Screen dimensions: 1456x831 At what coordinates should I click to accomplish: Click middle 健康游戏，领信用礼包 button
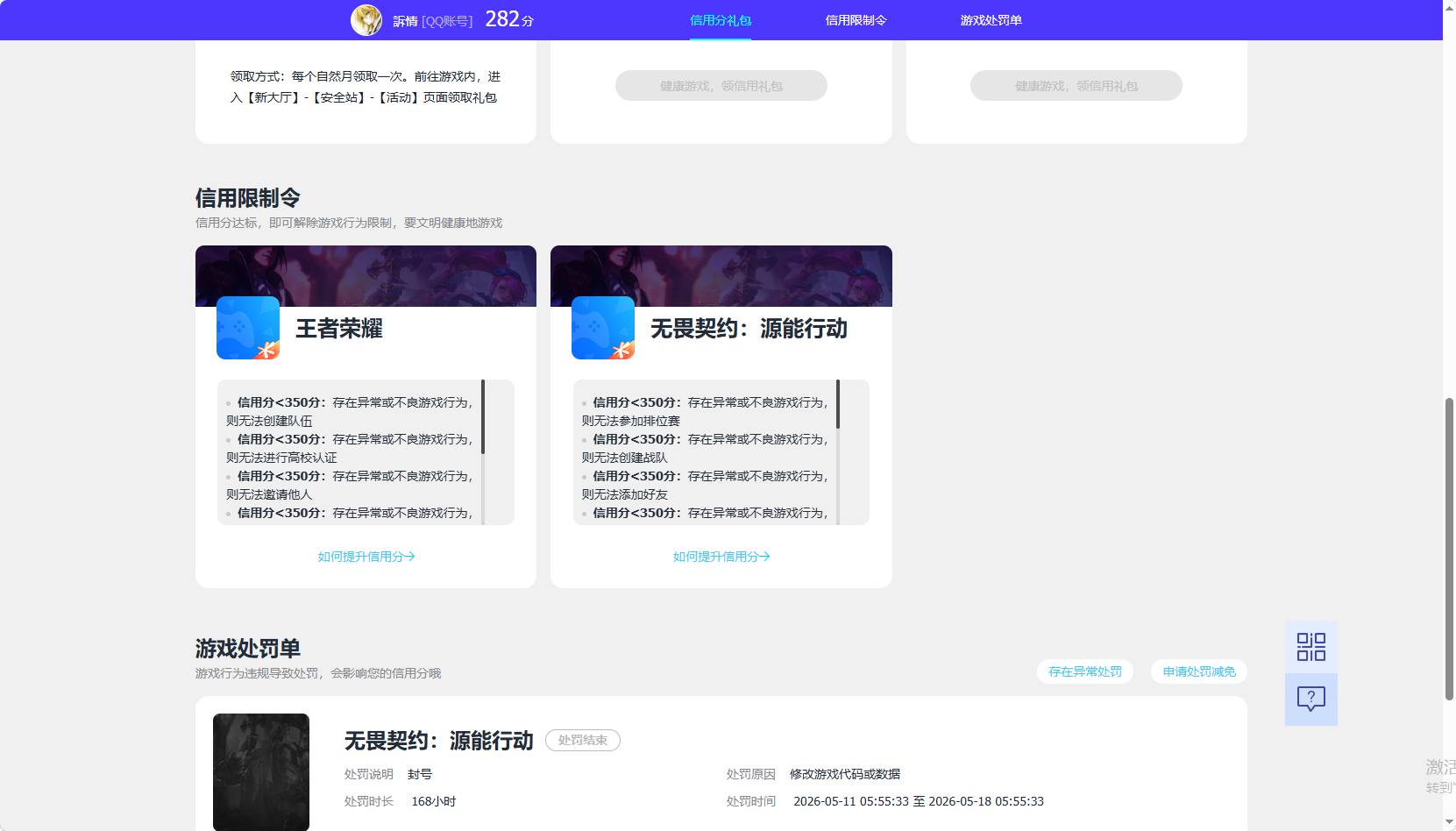(721, 86)
